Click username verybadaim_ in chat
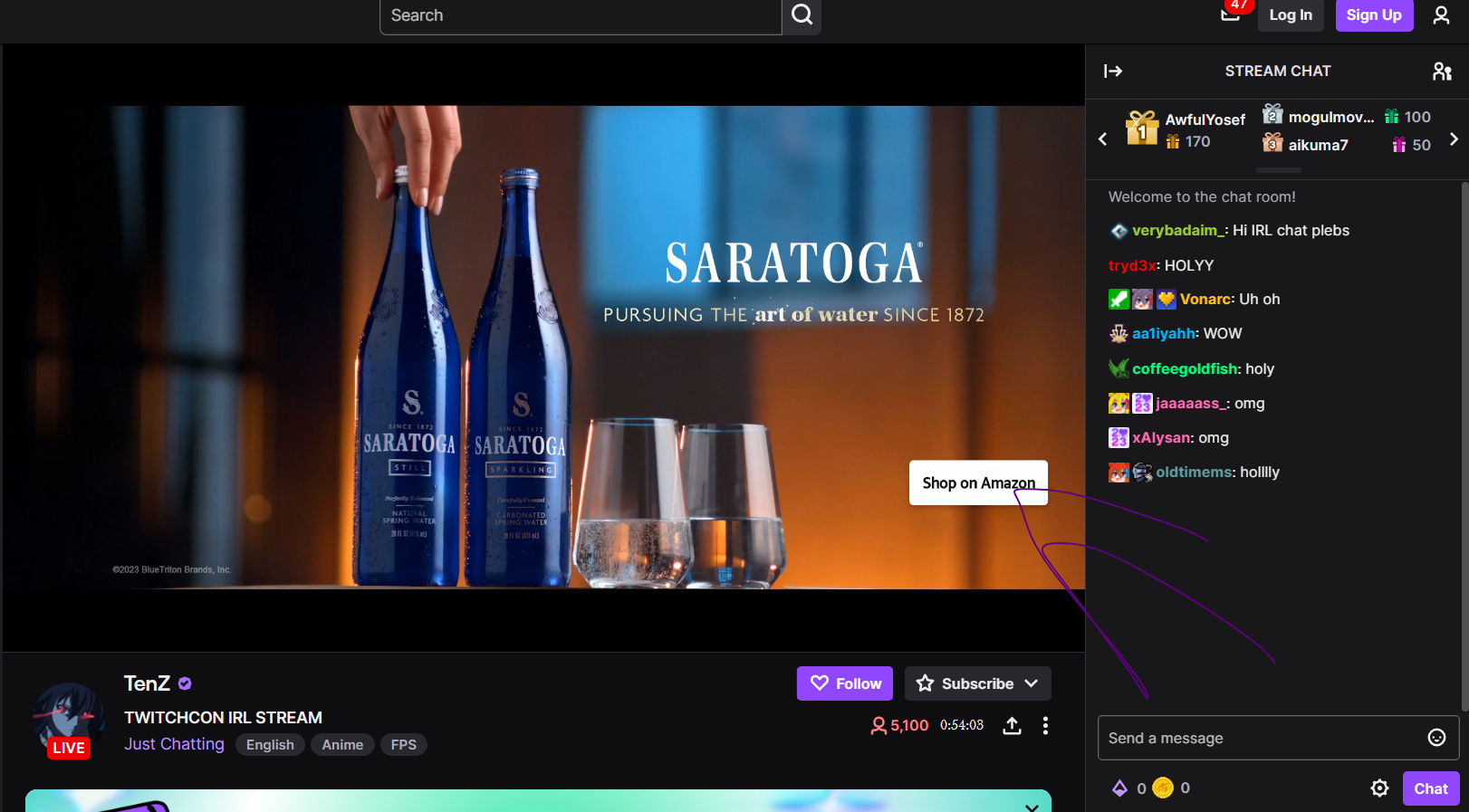Image resolution: width=1469 pixels, height=812 pixels. 1178,230
